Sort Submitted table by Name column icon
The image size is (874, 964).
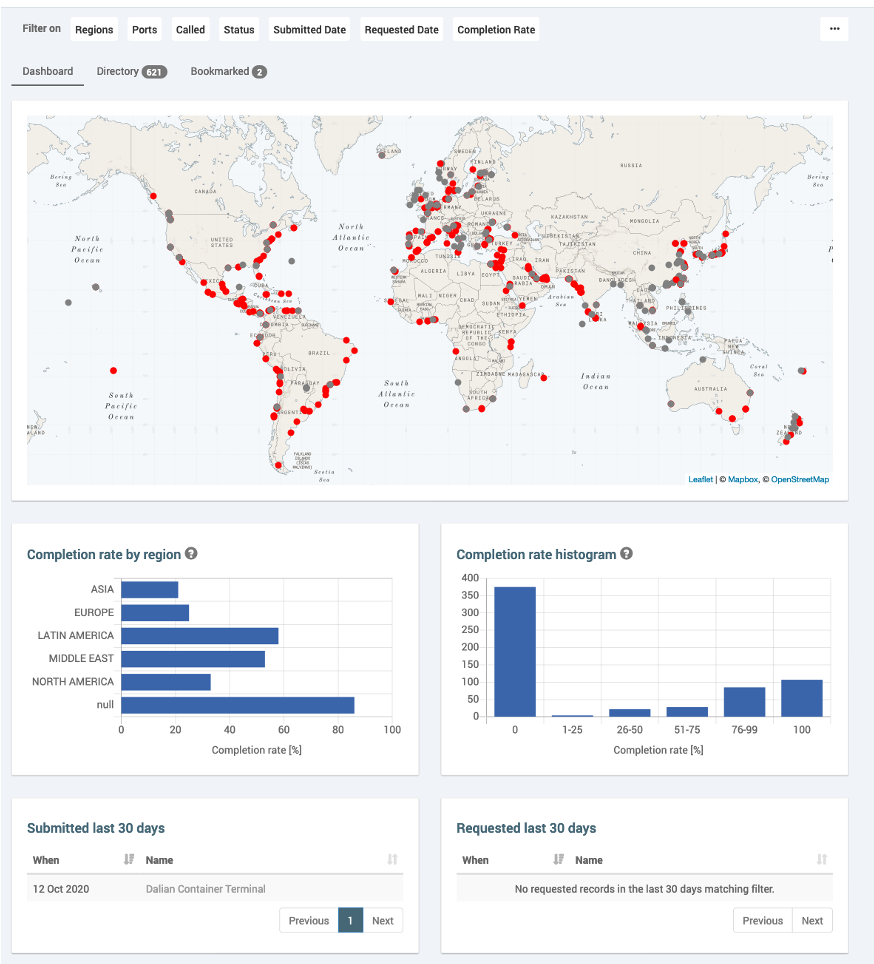tap(392, 860)
